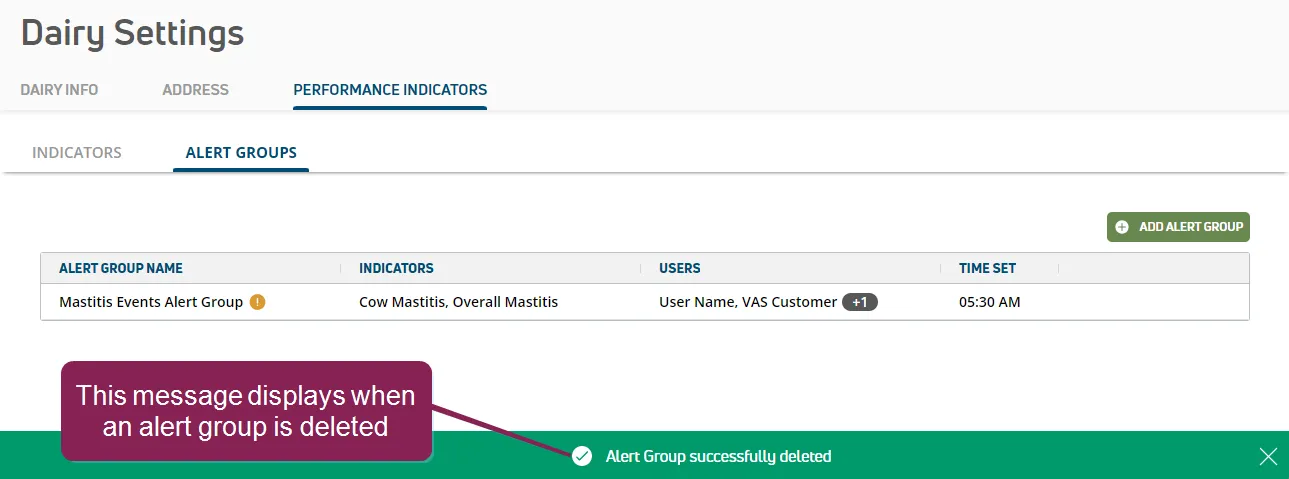Image resolution: width=1289 pixels, height=479 pixels.
Task: Sort by Alert Group Name column header
Action: click(x=121, y=268)
